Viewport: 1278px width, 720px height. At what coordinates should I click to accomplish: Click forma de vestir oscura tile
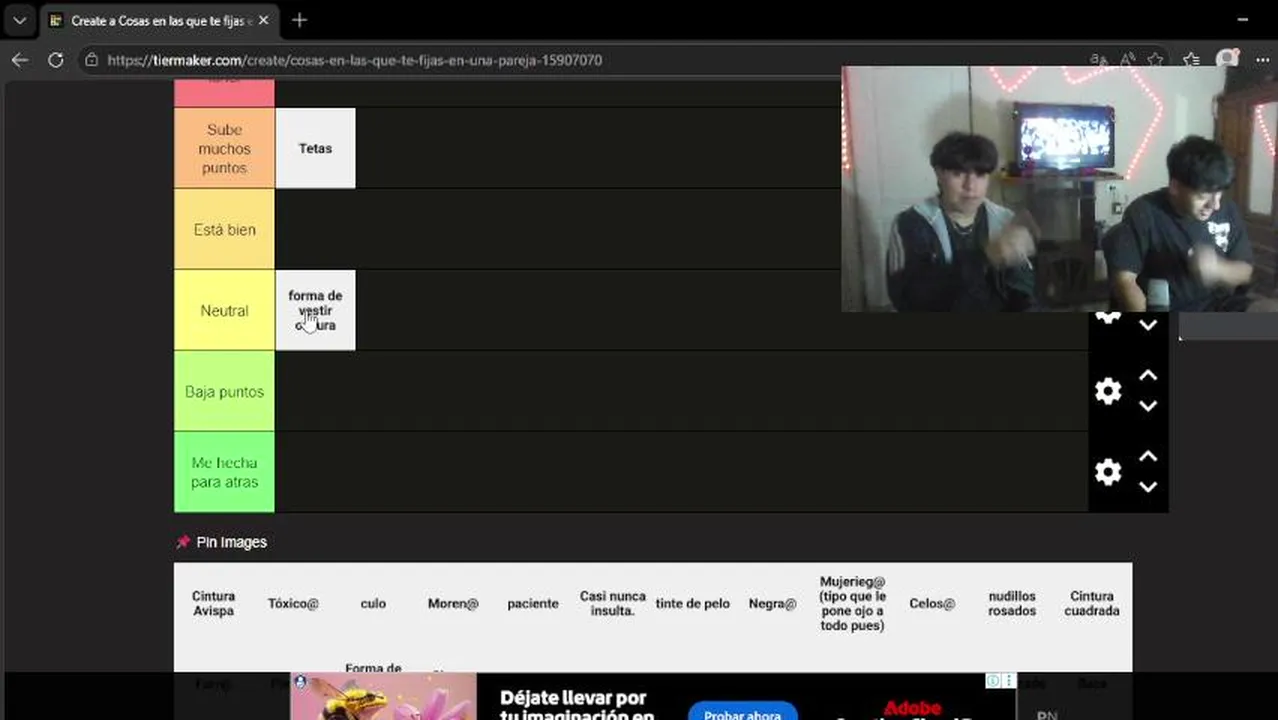(315, 310)
